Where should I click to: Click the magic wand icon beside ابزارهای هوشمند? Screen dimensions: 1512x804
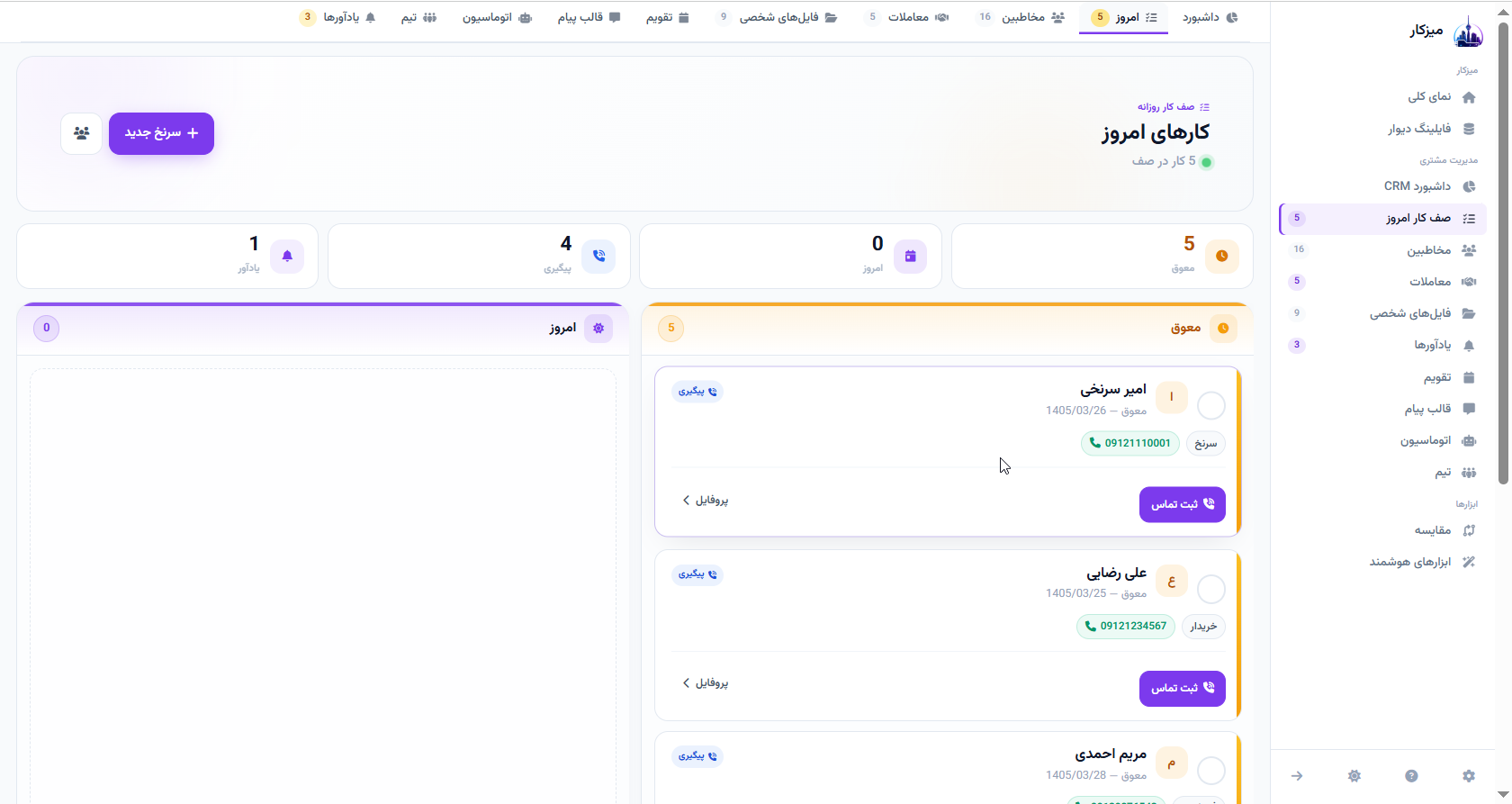[1469, 562]
